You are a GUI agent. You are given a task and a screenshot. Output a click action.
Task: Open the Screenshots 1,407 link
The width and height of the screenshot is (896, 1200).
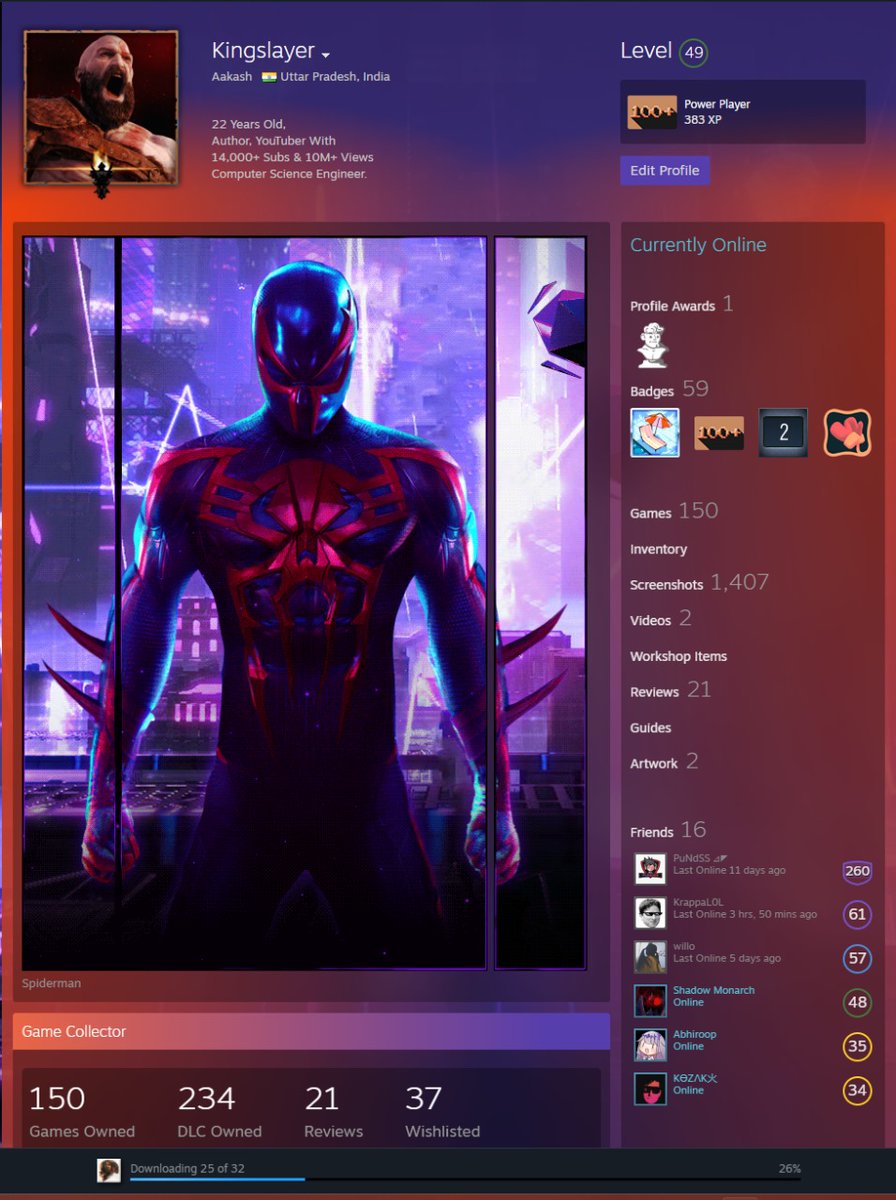[699, 583]
